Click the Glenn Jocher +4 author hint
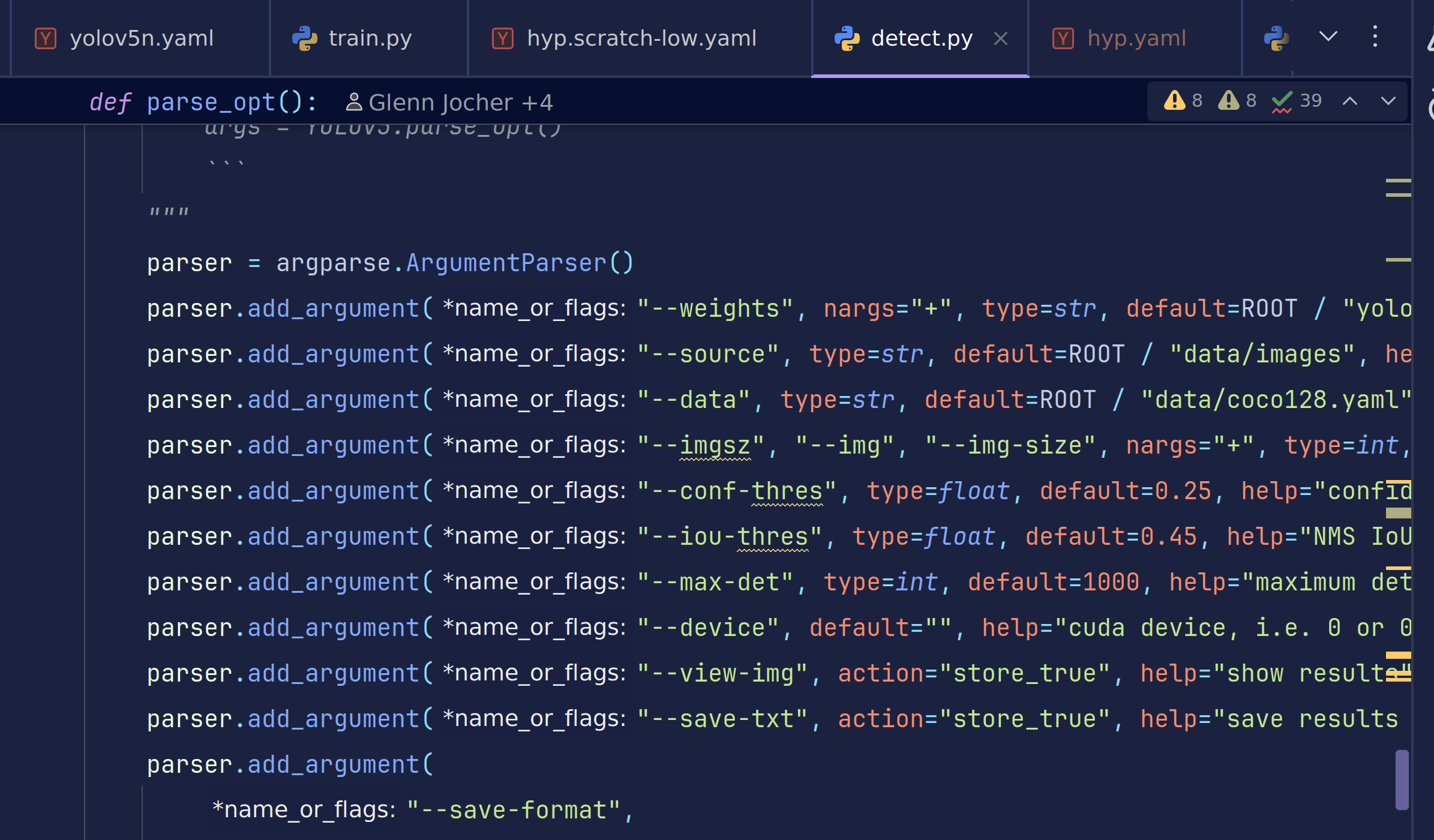Screen dimensions: 1434x840 tap(460, 103)
